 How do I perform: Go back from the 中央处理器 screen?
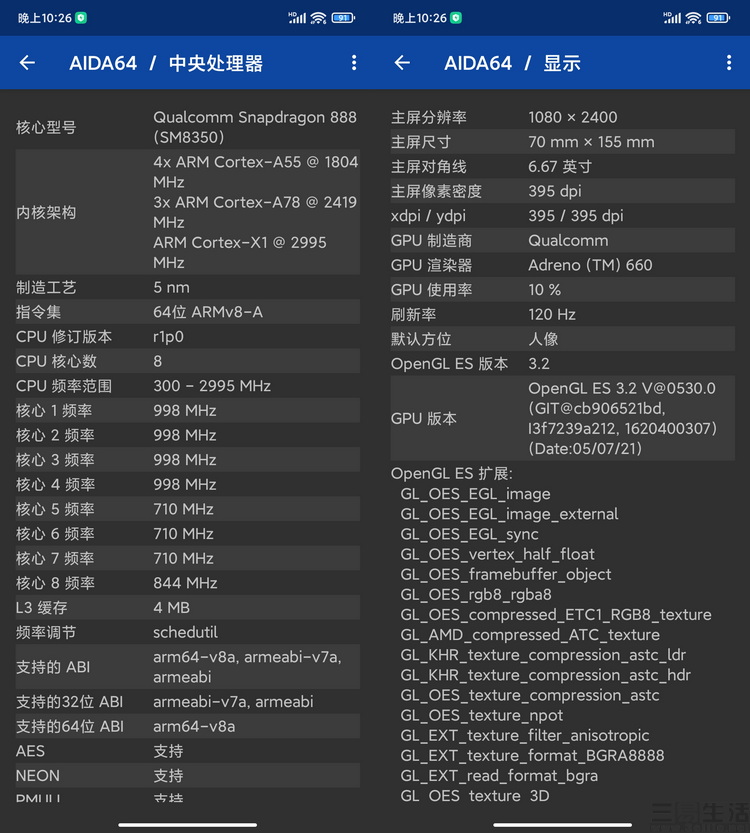pyautogui.click(x=27, y=63)
